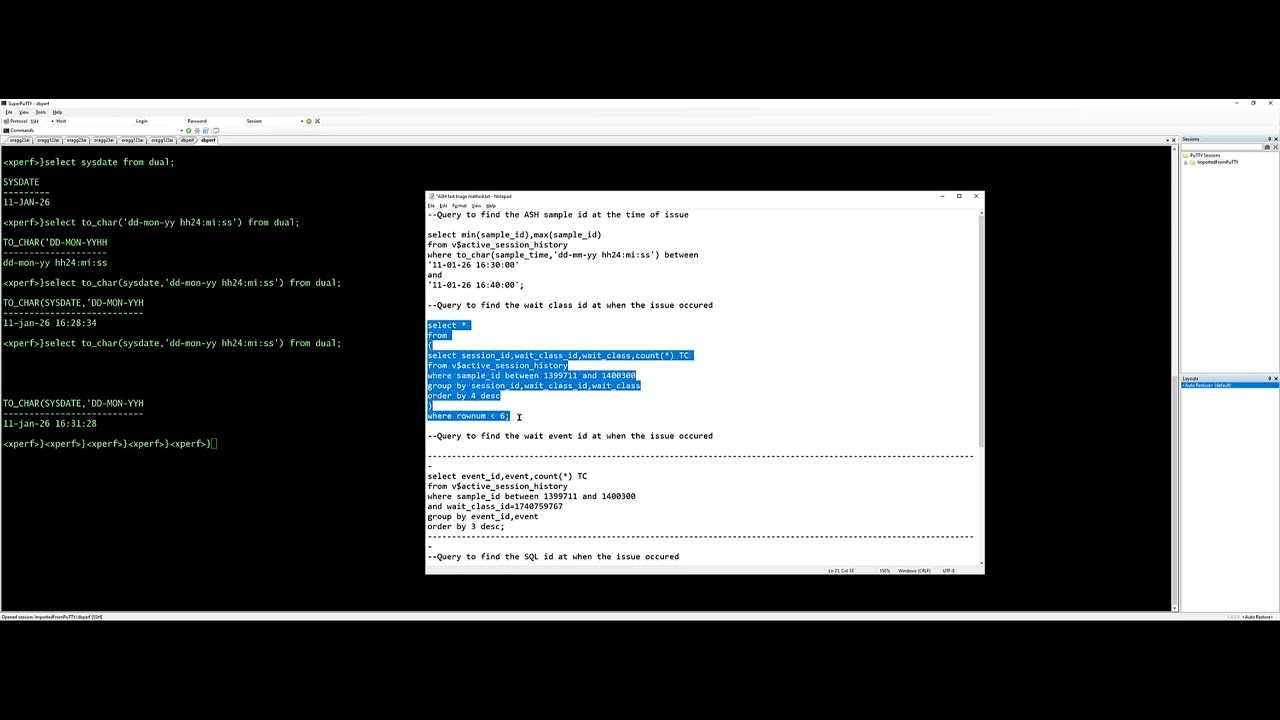This screenshot has width=1280, height=720.
Task: Open Notepad View menu
Action: 476,206
